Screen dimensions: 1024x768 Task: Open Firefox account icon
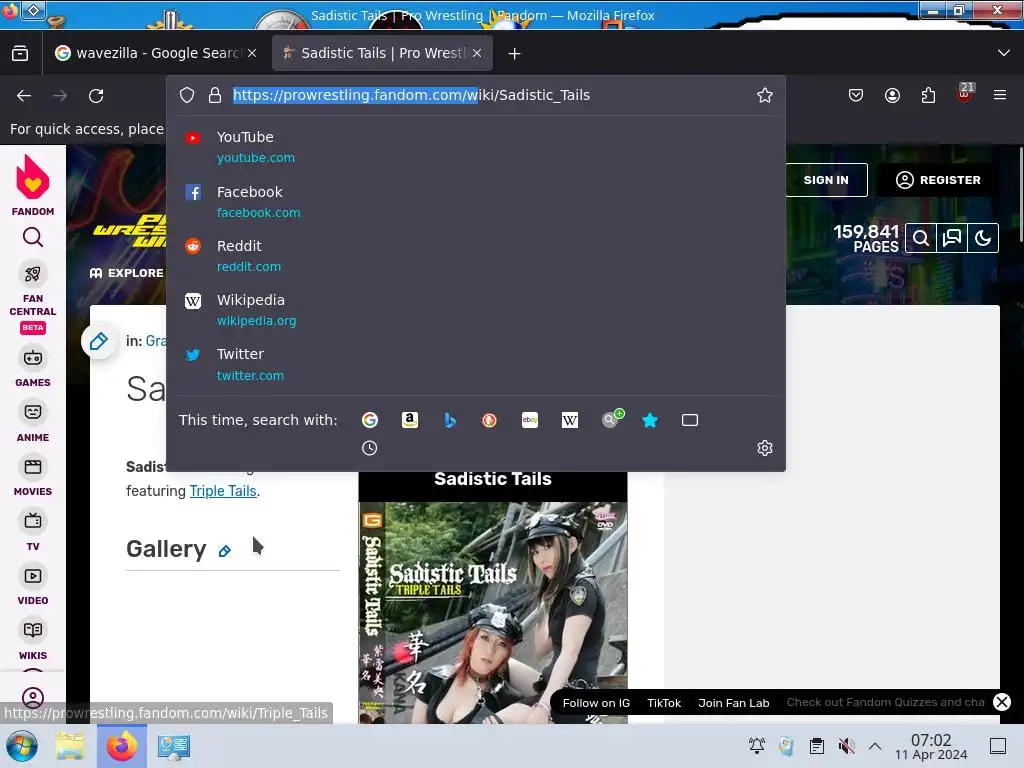pyautogui.click(x=892, y=95)
